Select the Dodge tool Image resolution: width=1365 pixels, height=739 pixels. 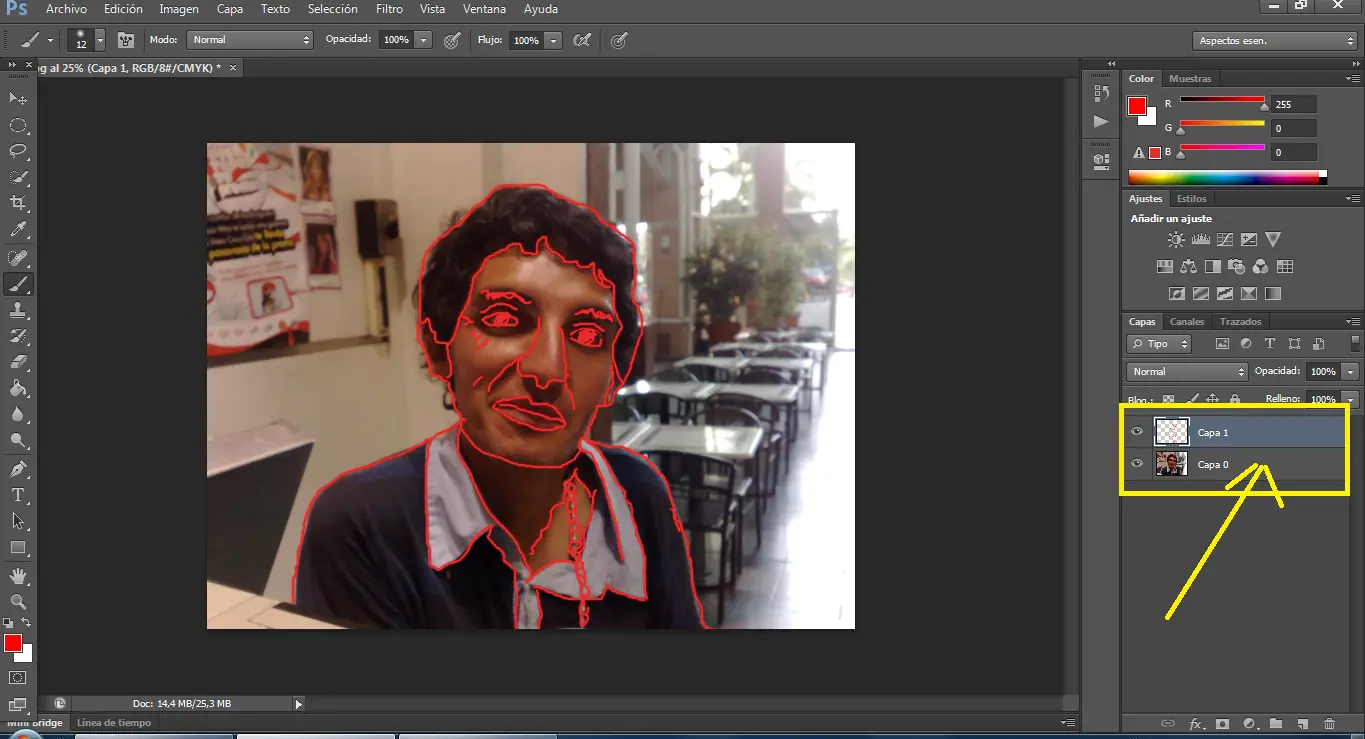[18, 440]
